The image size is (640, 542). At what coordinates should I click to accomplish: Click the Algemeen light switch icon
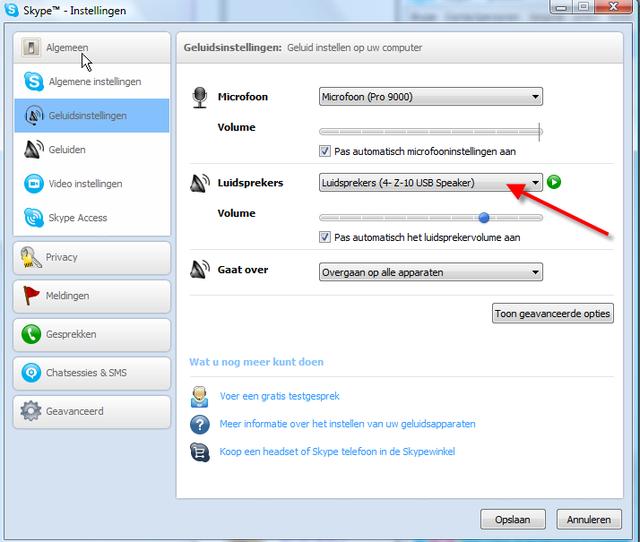(x=31, y=47)
